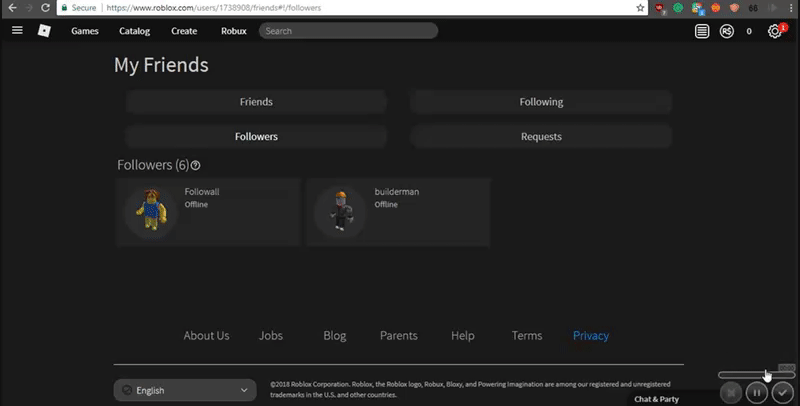This screenshot has width=800, height=406.
Task: Click the browser address bar URL
Action: click(x=213, y=8)
